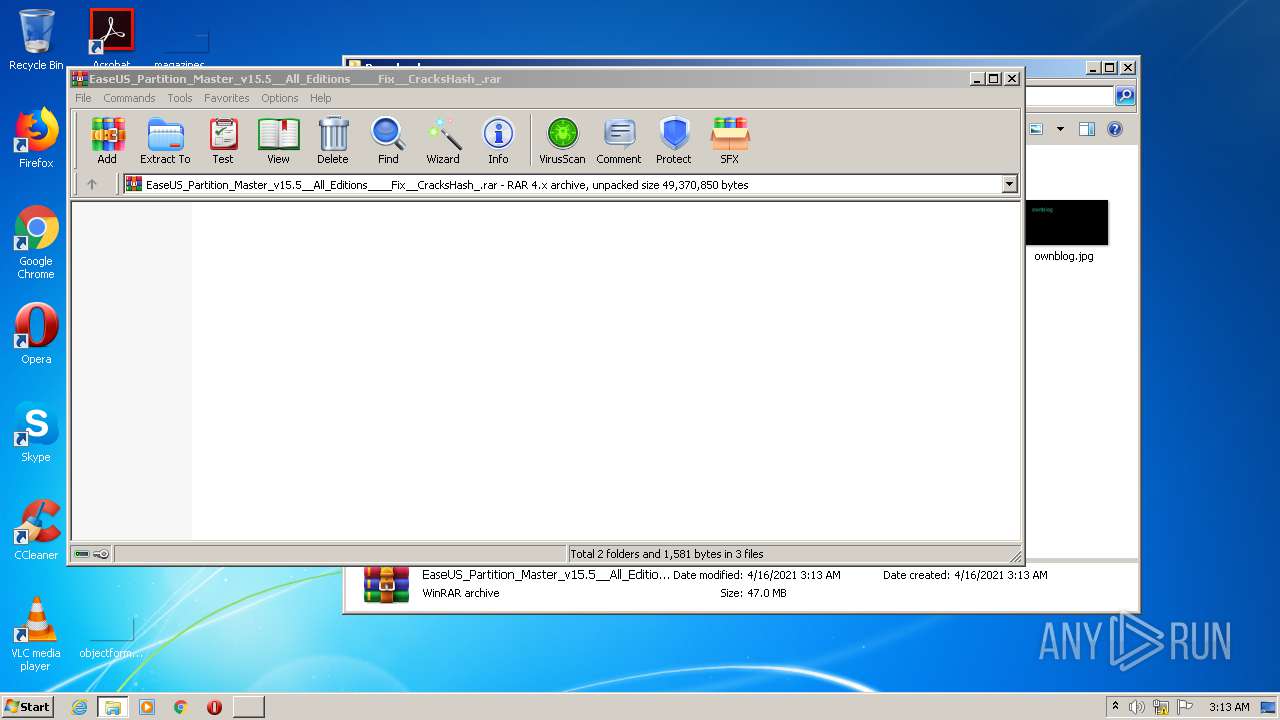Open archive Info icon
The image size is (1280, 720).
coord(498,140)
